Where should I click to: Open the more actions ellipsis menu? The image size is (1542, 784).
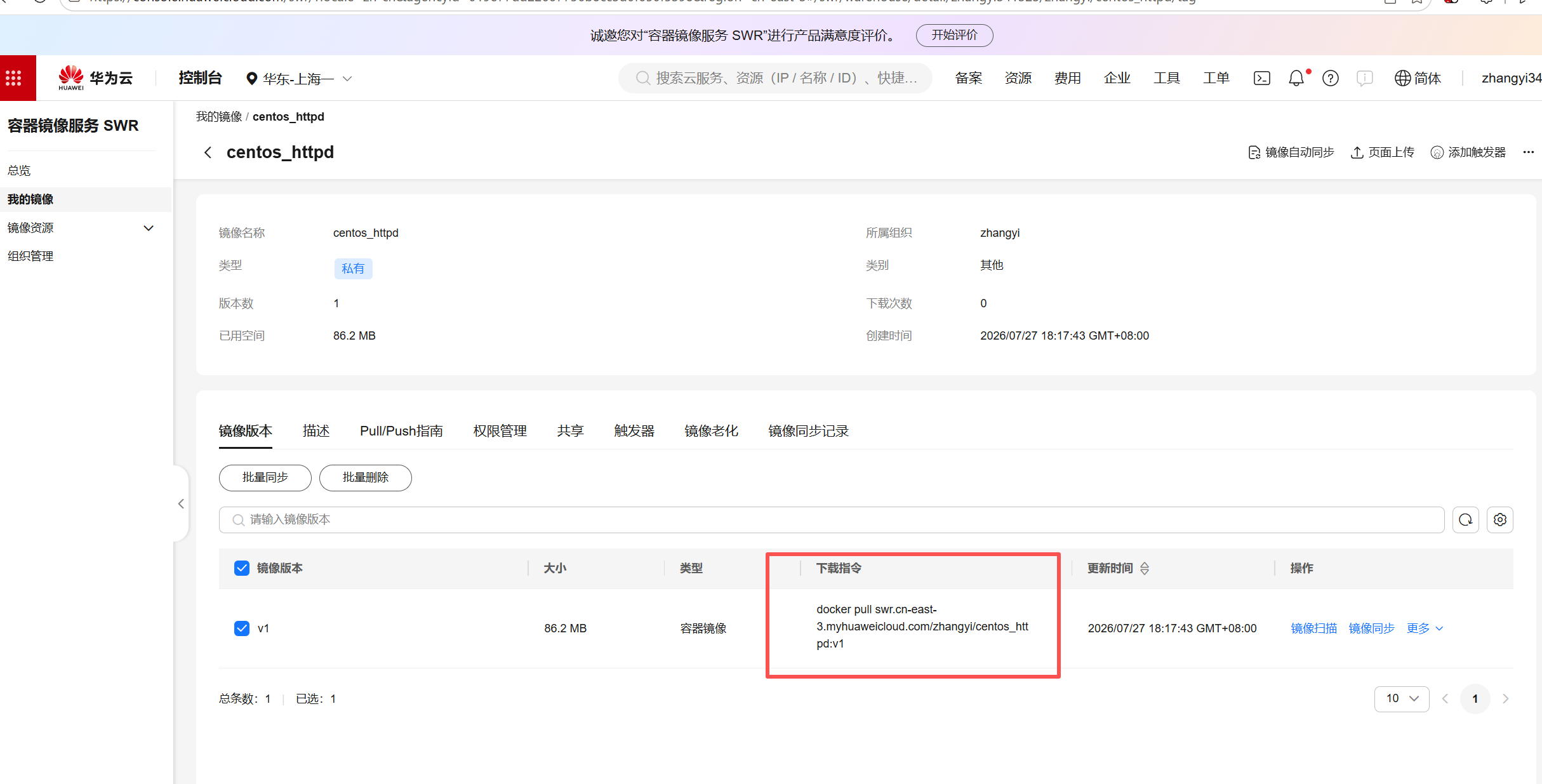[1528, 152]
